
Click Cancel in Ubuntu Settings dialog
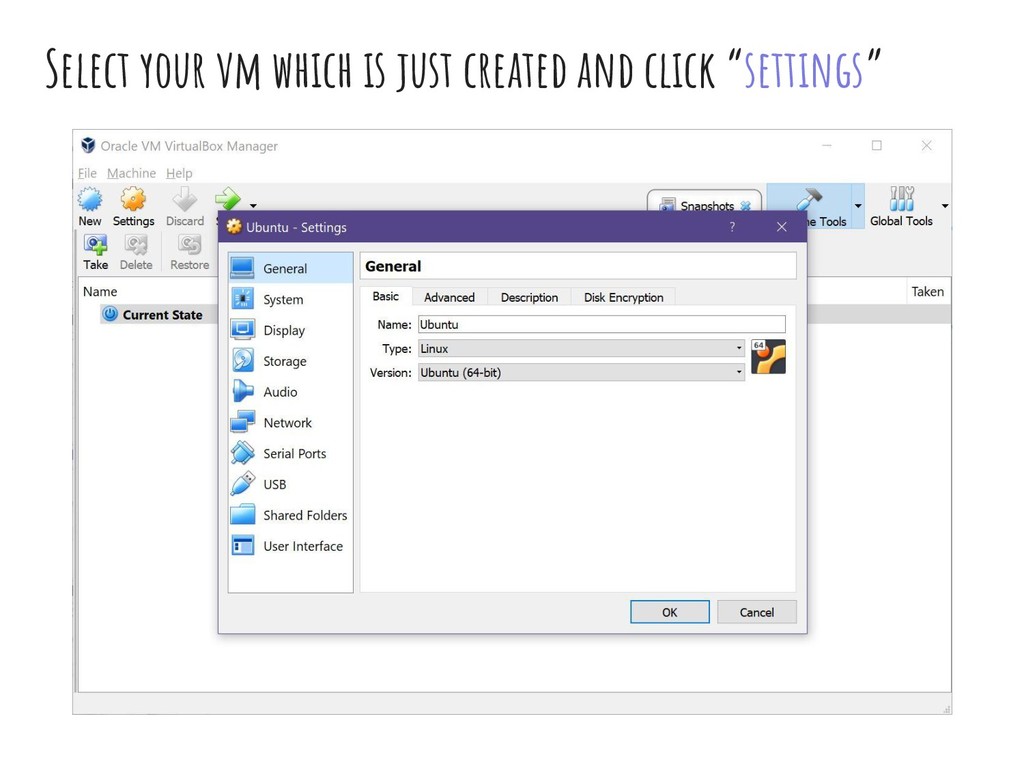(757, 612)
